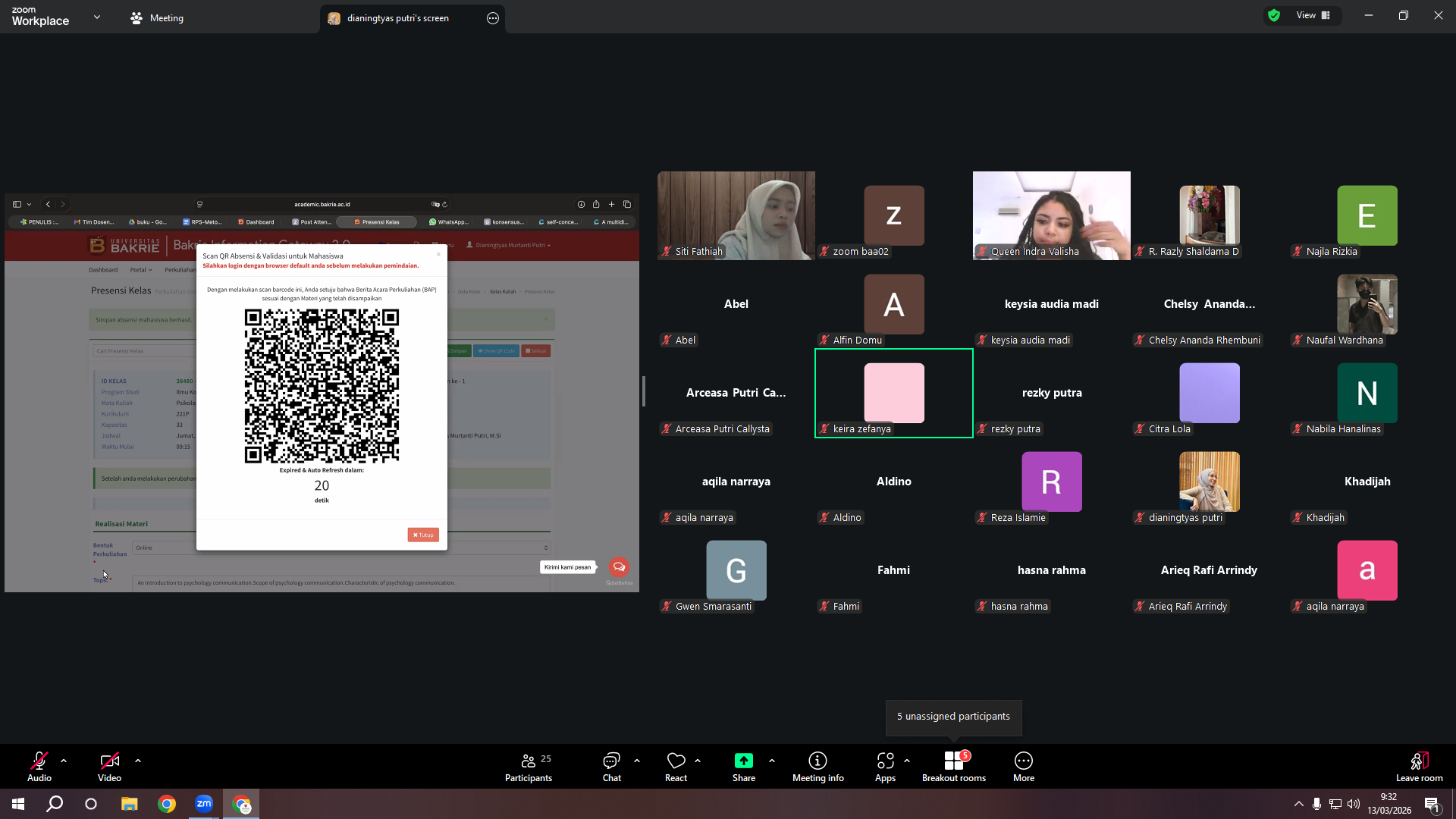
Task: Open the View layout menu
Action: click(1313, 15)
